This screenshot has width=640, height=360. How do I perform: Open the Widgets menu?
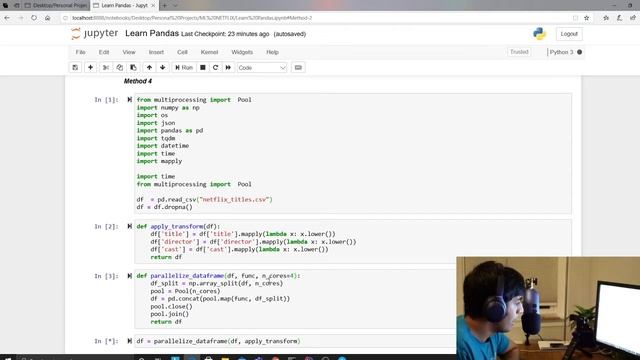[242, 52]
